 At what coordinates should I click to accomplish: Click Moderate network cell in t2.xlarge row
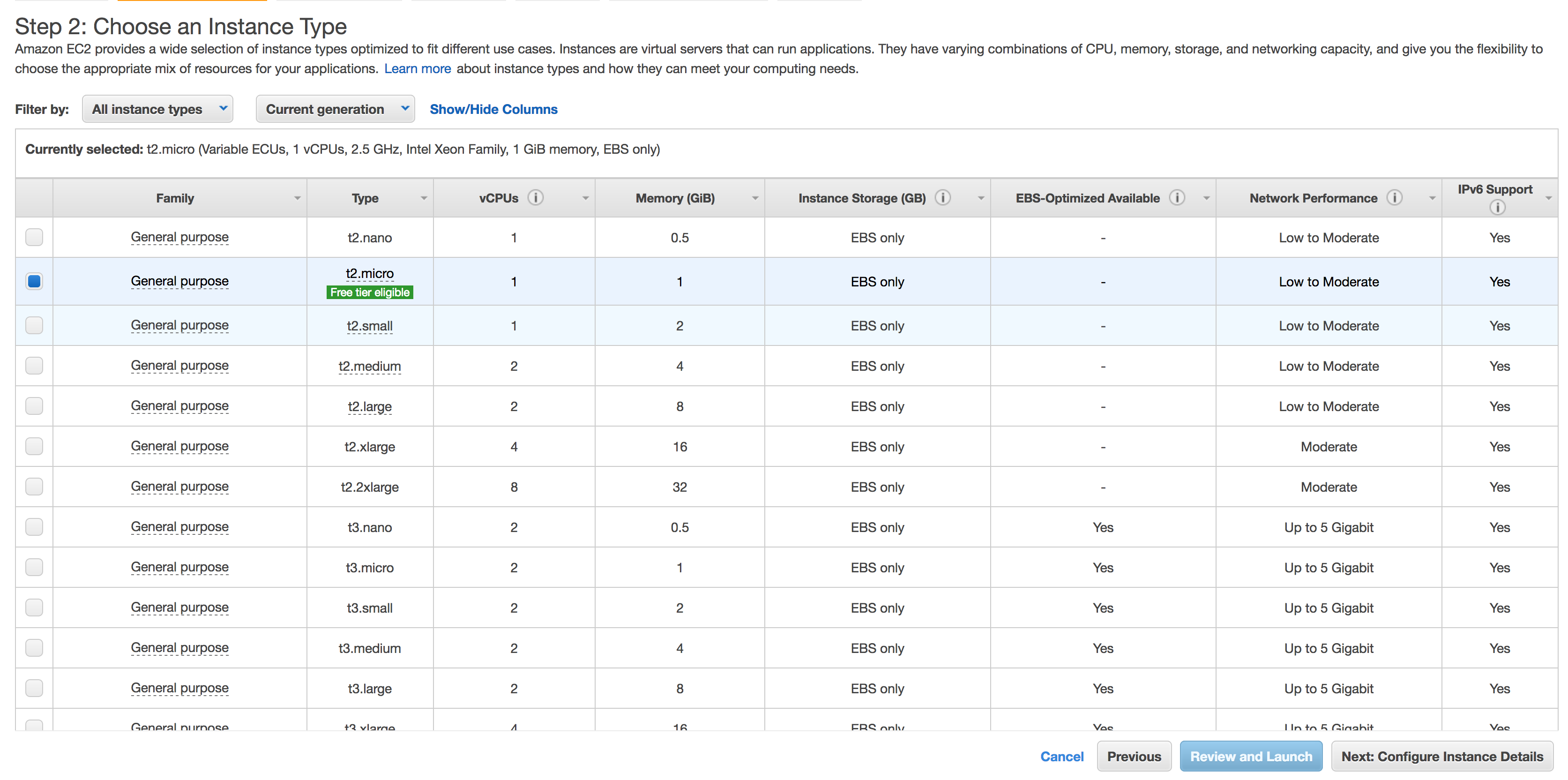click(x=1329, y=447)
